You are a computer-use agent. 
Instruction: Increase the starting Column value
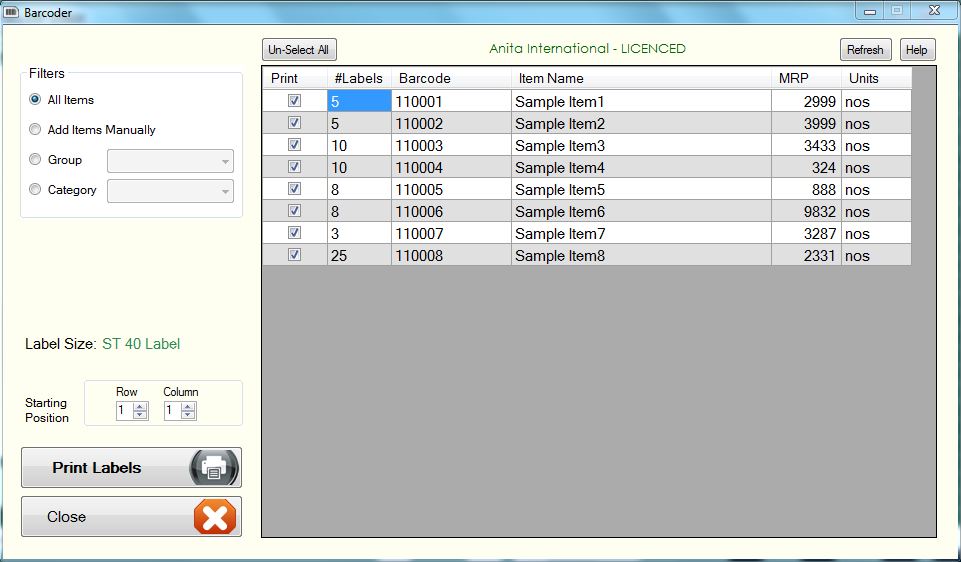click(x=188, y=407)
